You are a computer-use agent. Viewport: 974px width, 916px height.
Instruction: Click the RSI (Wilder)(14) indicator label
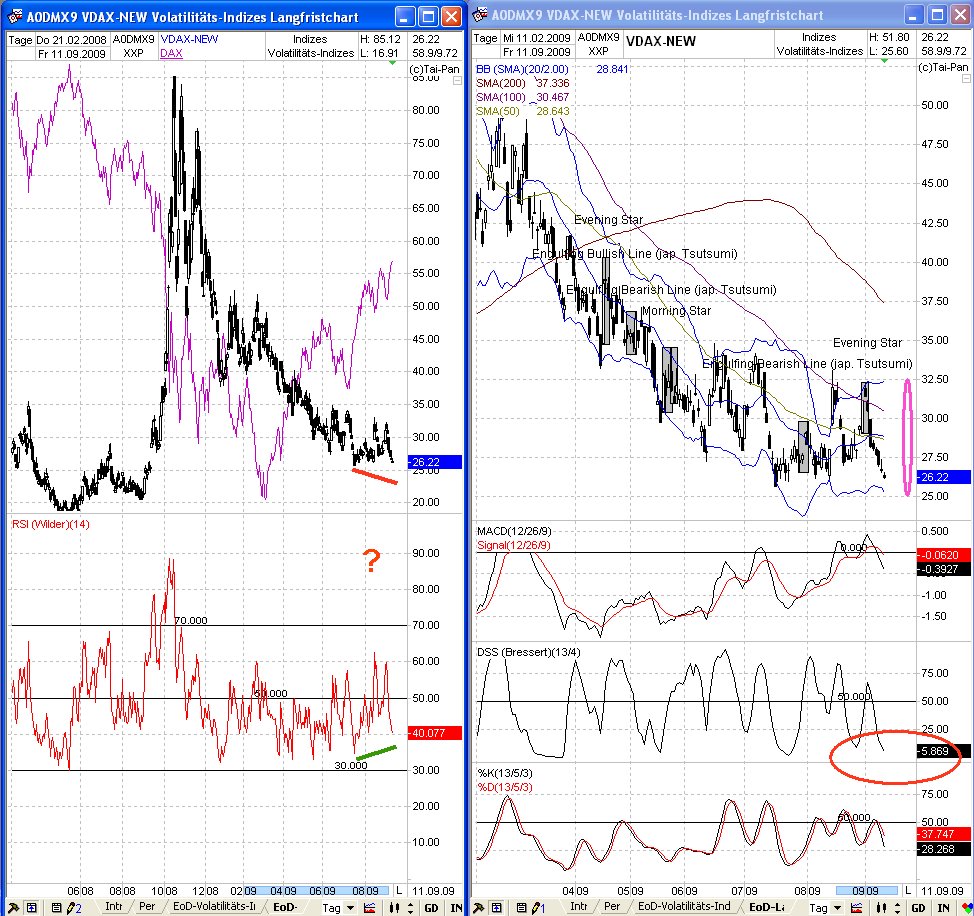(50, 524)
